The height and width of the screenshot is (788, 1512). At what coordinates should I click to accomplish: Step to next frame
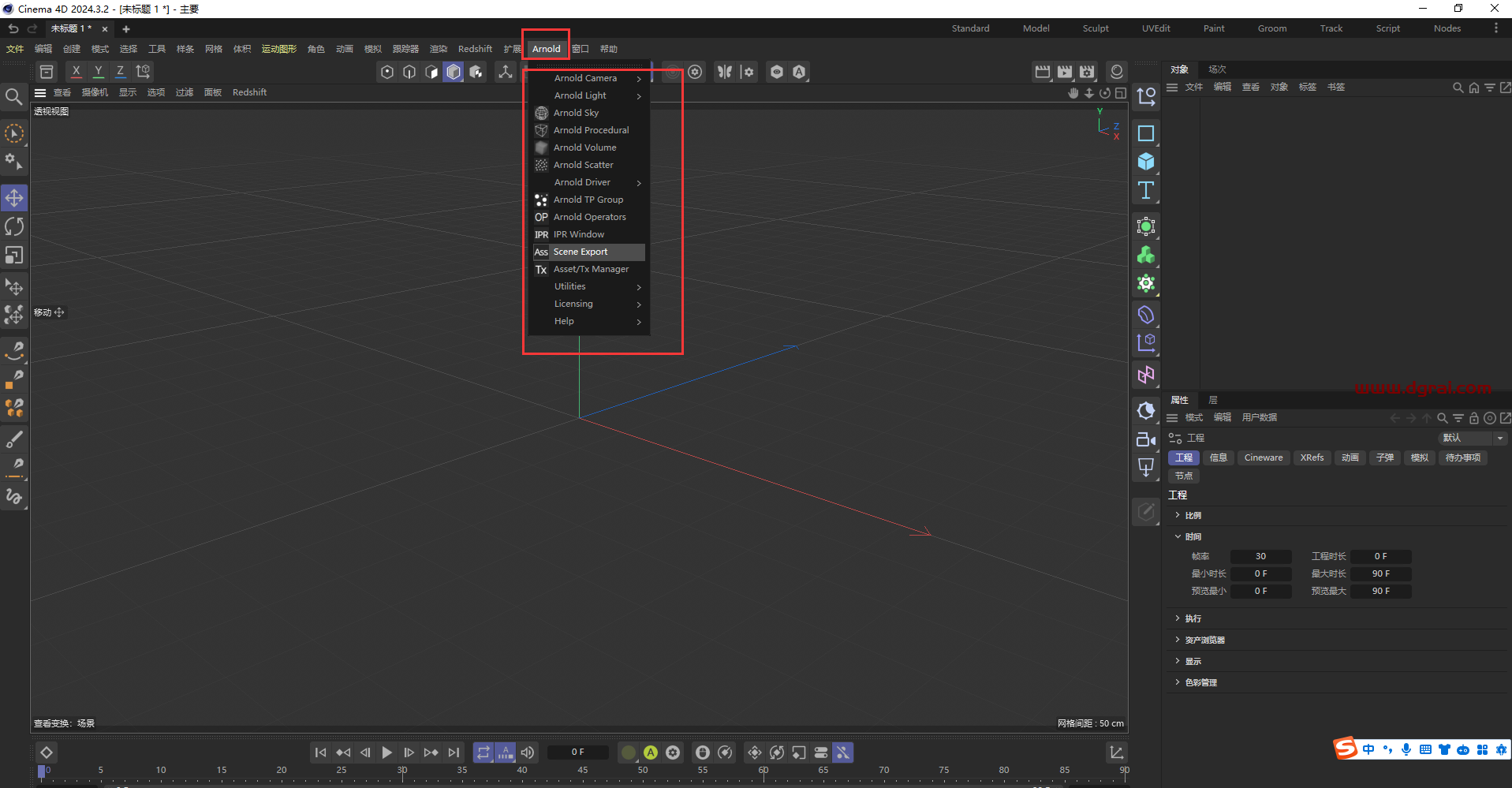(x=409, y=753)
